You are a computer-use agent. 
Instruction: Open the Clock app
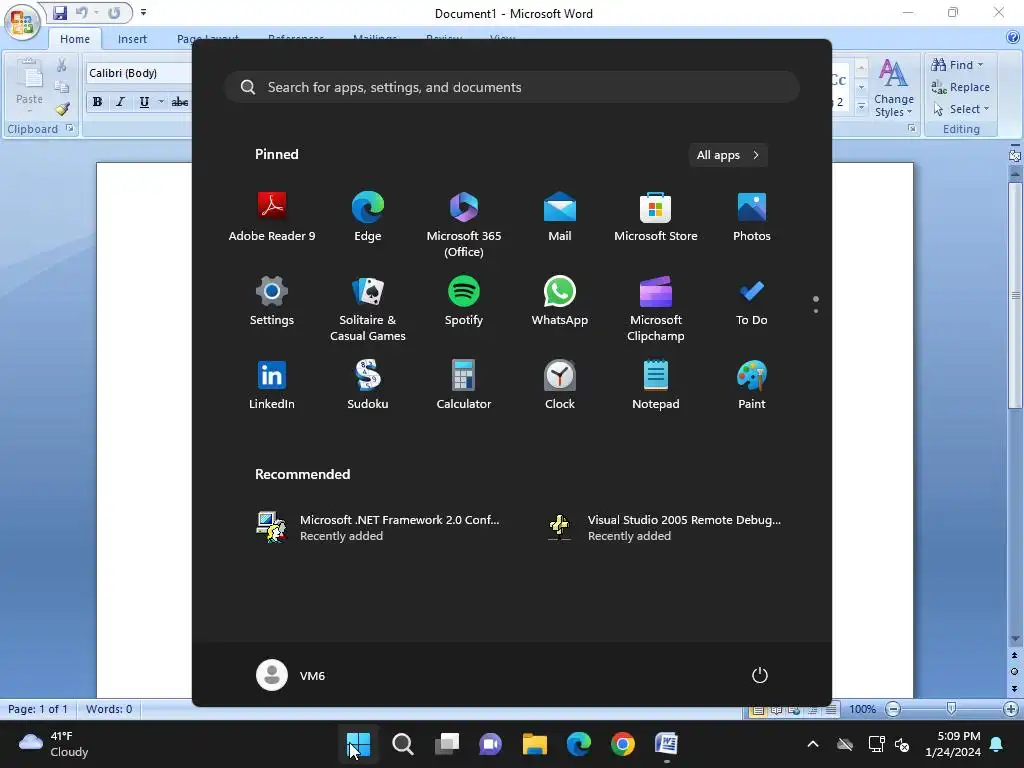point(560,385)
